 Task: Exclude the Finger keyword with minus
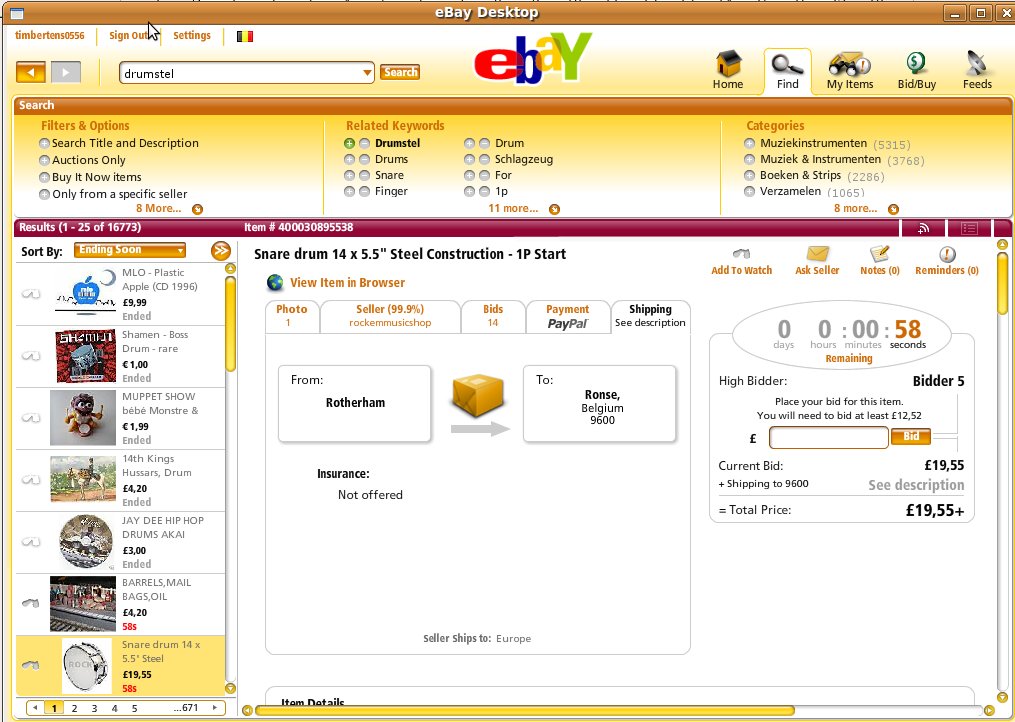click(x=364, y=192)
